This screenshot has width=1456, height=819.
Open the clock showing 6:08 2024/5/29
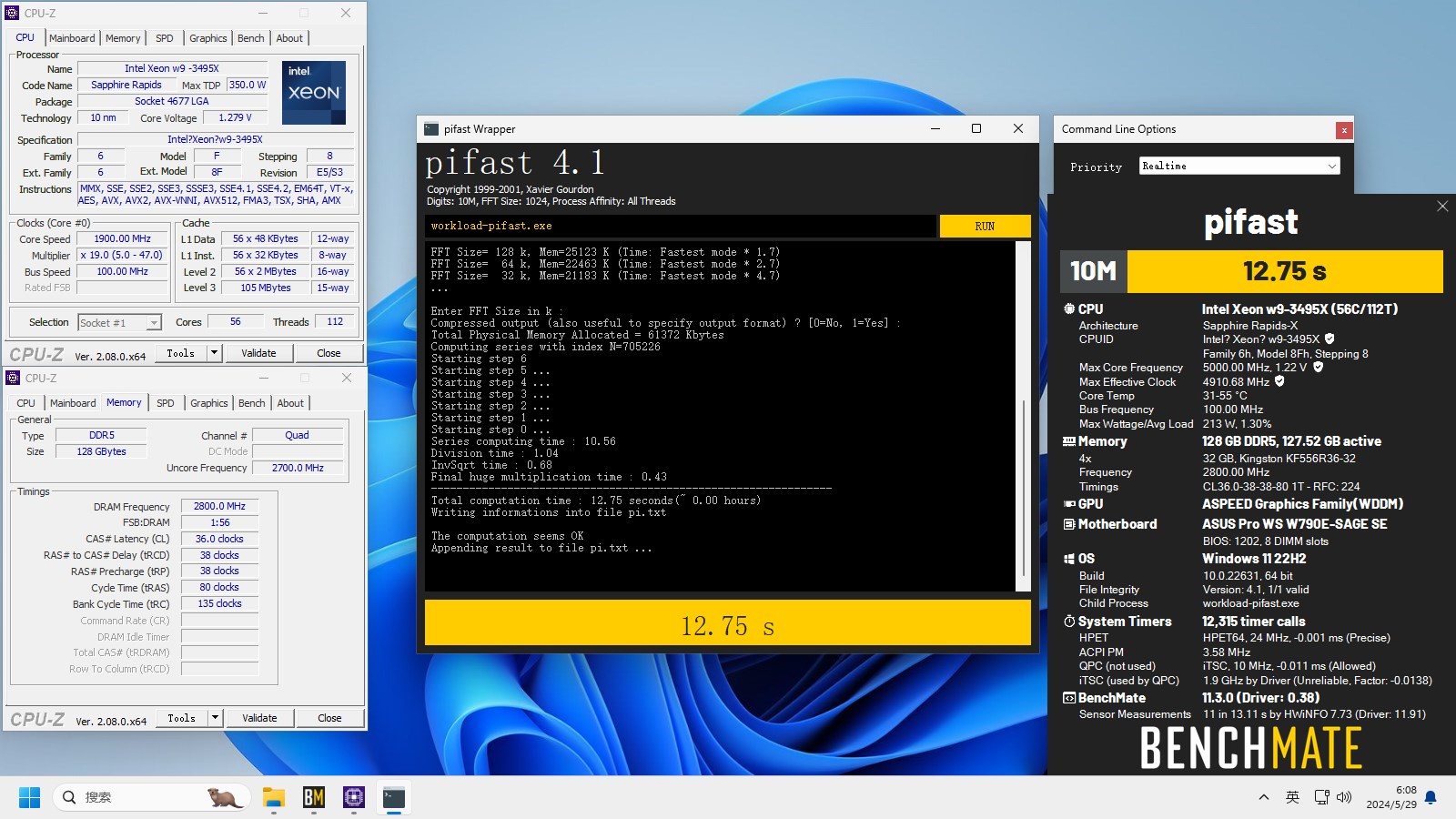click(1391, 797)
